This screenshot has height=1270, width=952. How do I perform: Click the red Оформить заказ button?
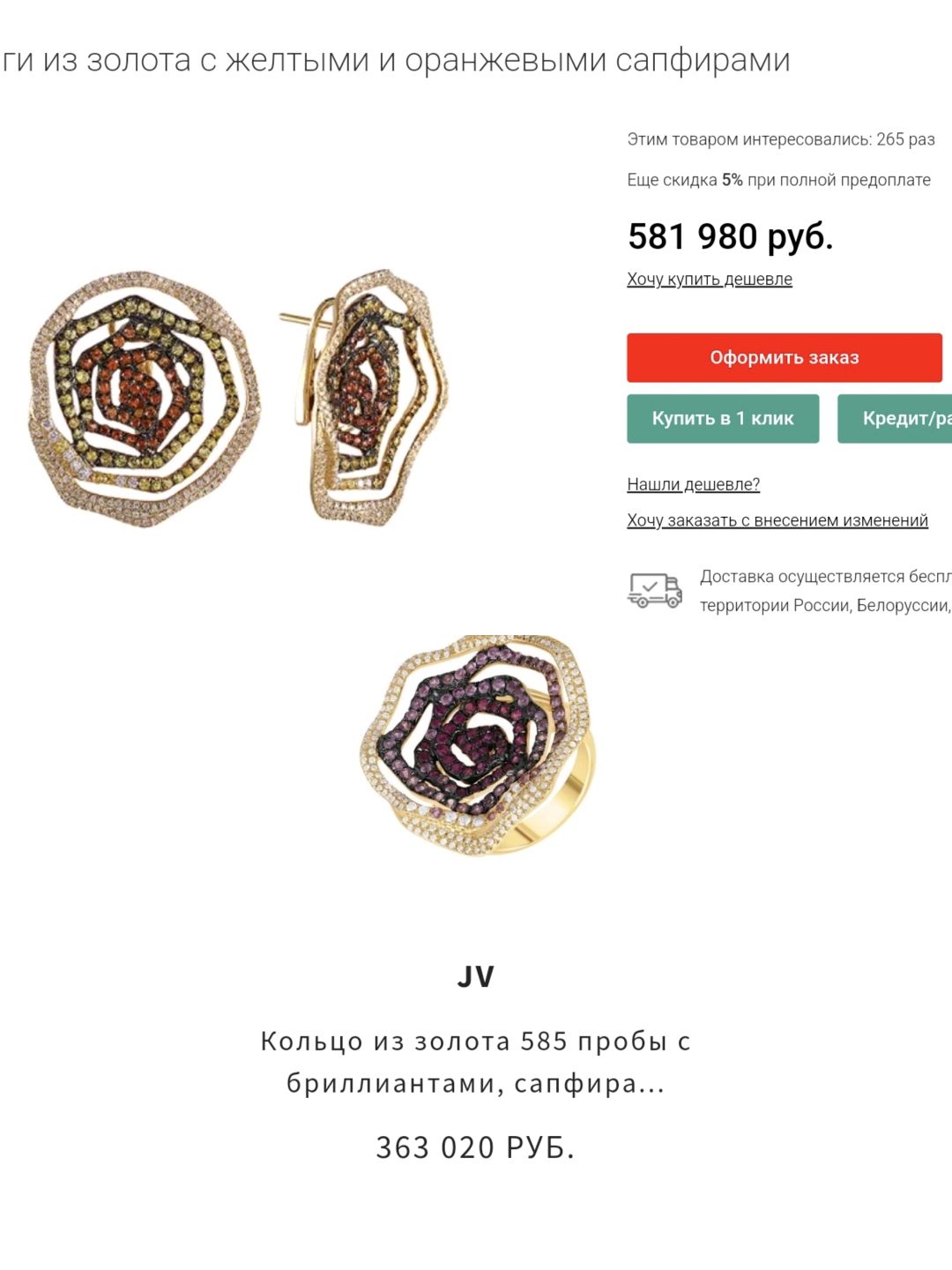pyautogui.click(x=785, y=357)
